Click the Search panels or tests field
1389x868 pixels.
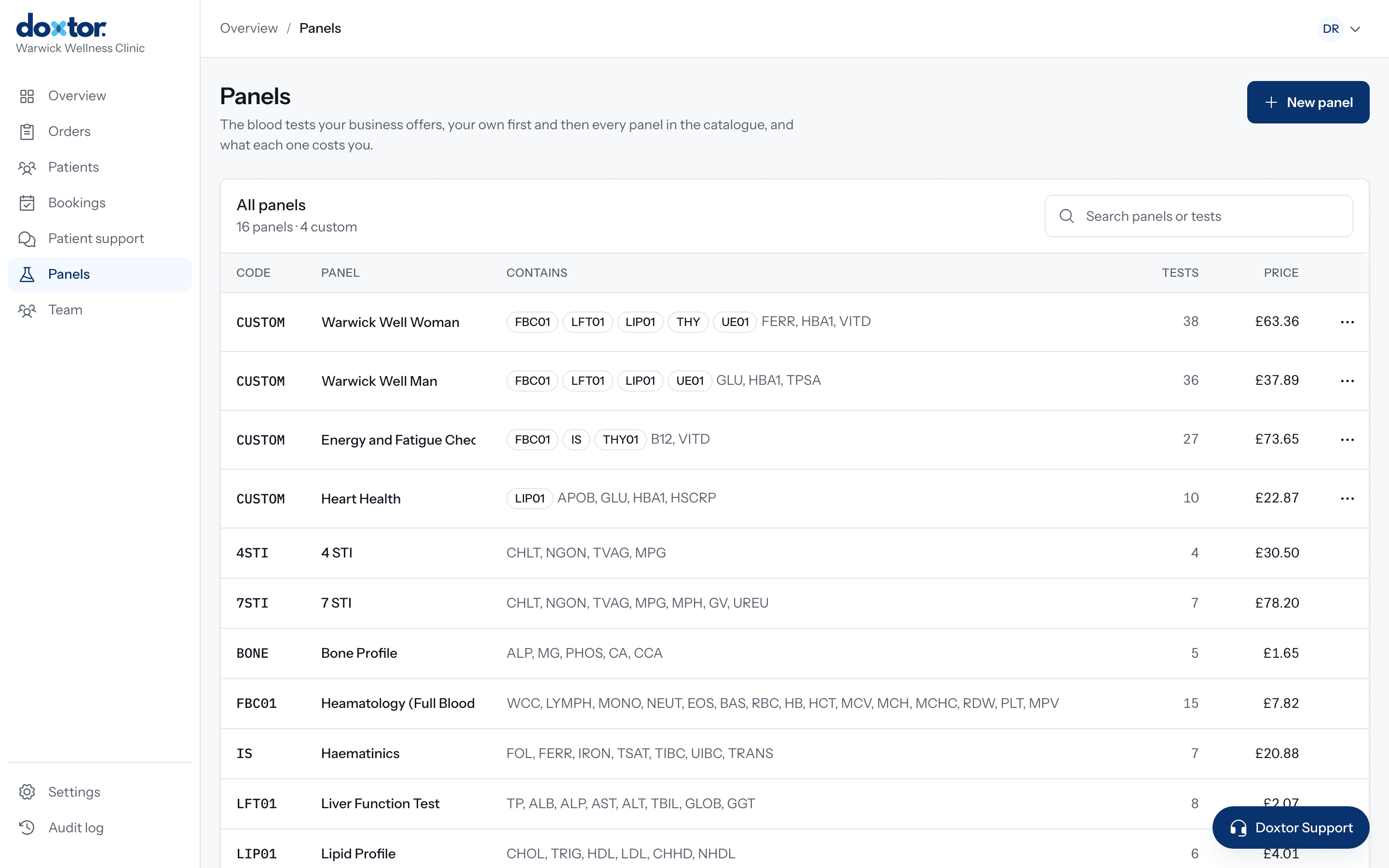pyautogui.click(x=1198, y=216)
